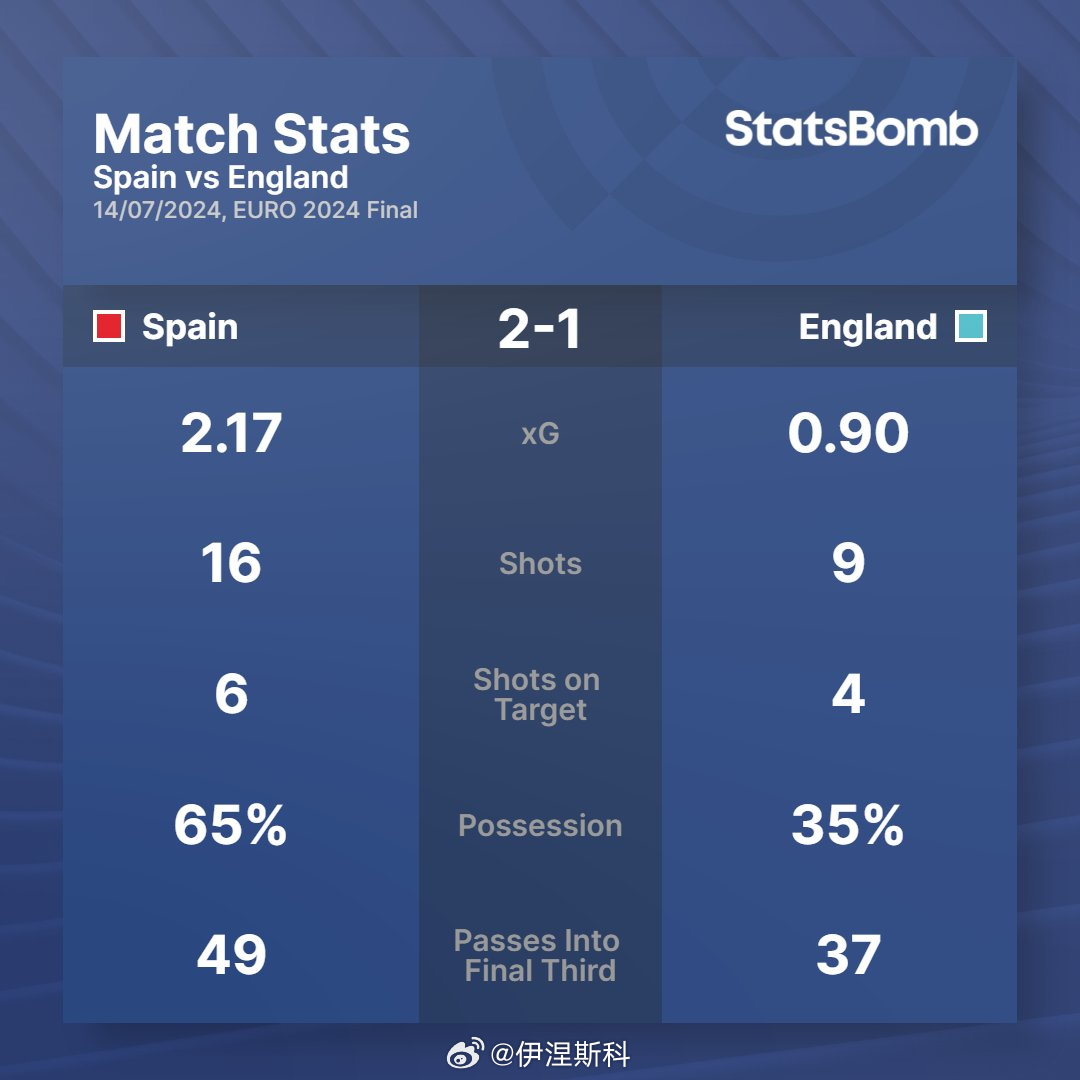This screenshot has width=1080, height=1080.
Task: Click the Shots row label
Action: click(x=540, y=564)
